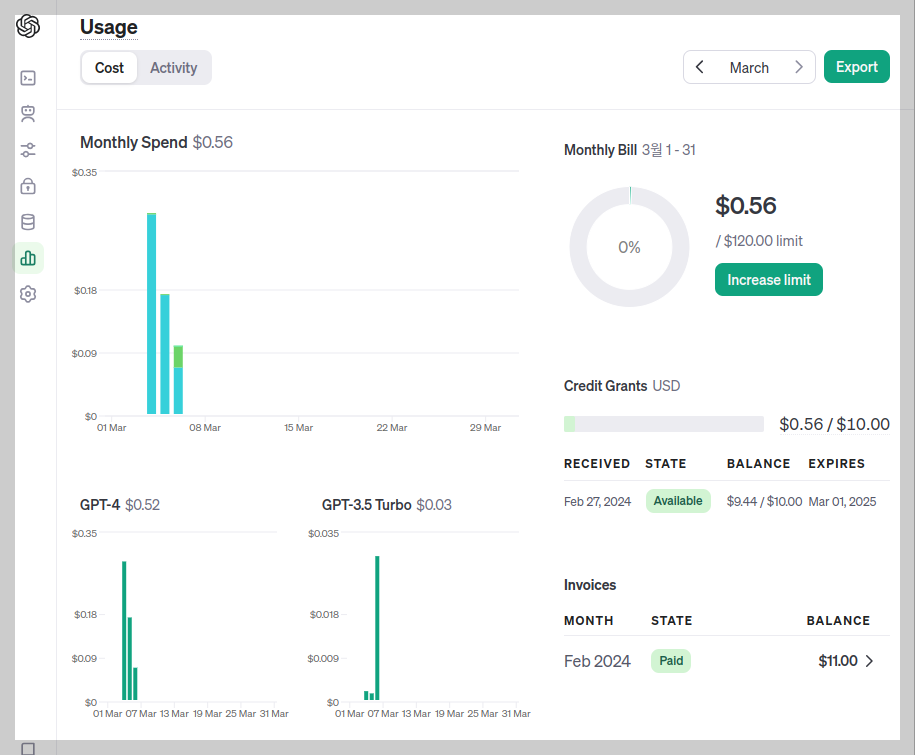Click the square icon at sidebar bottom
This screenshot has height=755, width=915.
click(x=28, y=749)
